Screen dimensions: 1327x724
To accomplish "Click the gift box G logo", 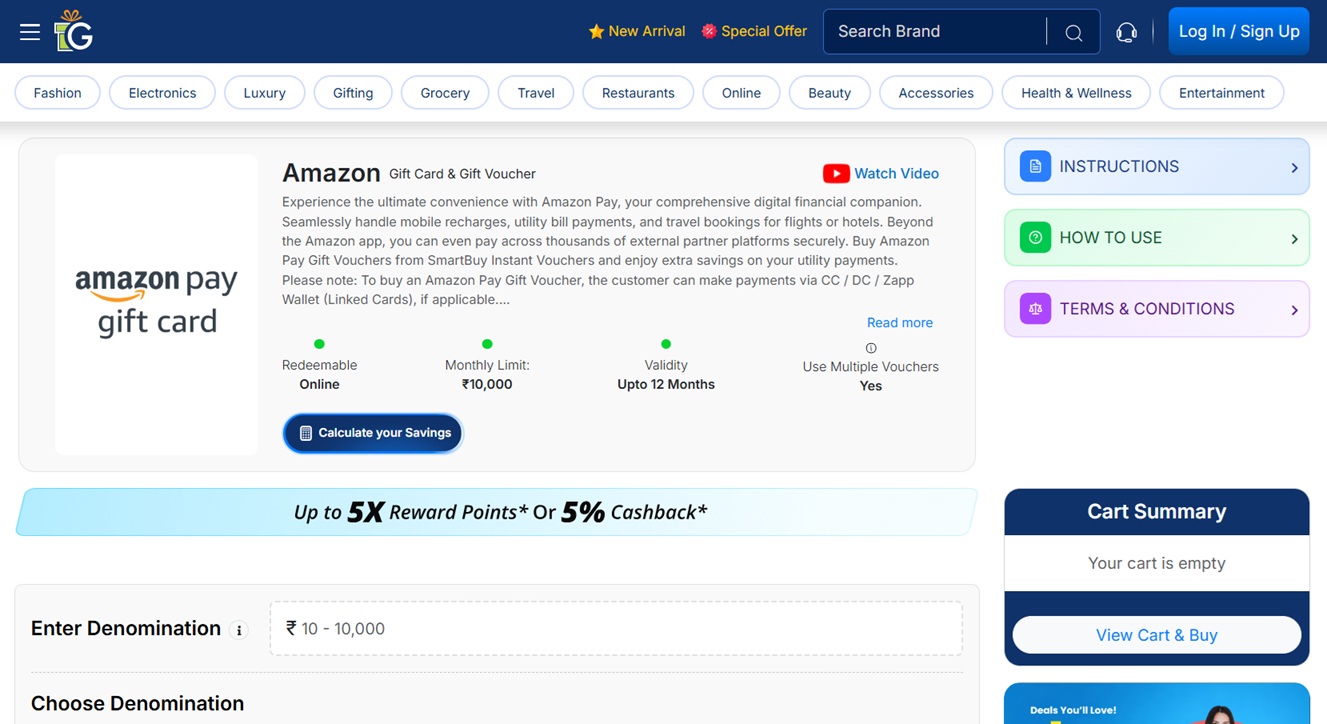I will click(x=73, y=31).
